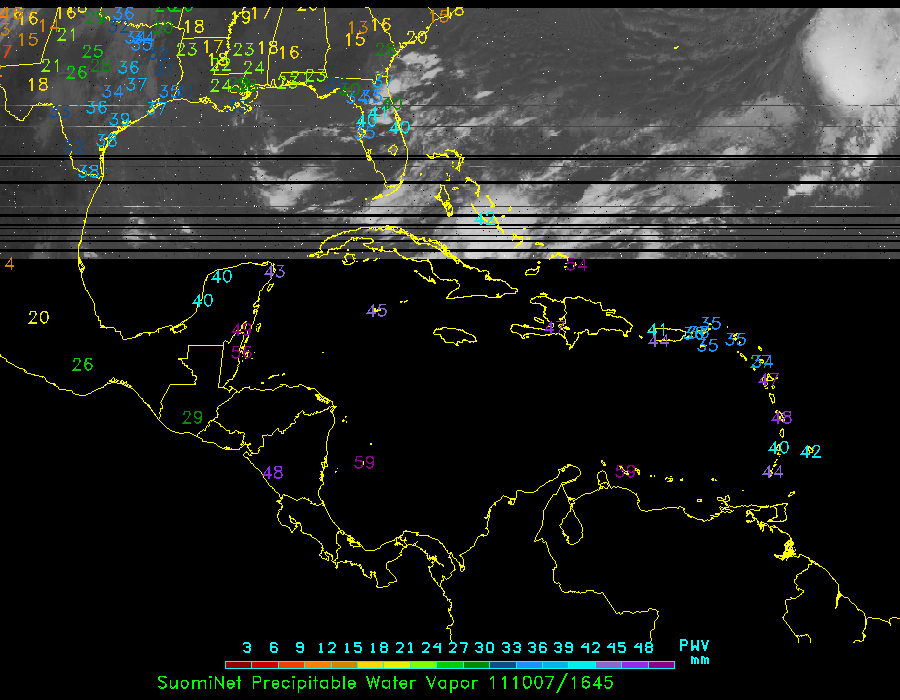Select the green 26 in southern Mexico
This screenshot has width=900, height=700.
pyautogui.click(x=82, y=364)
